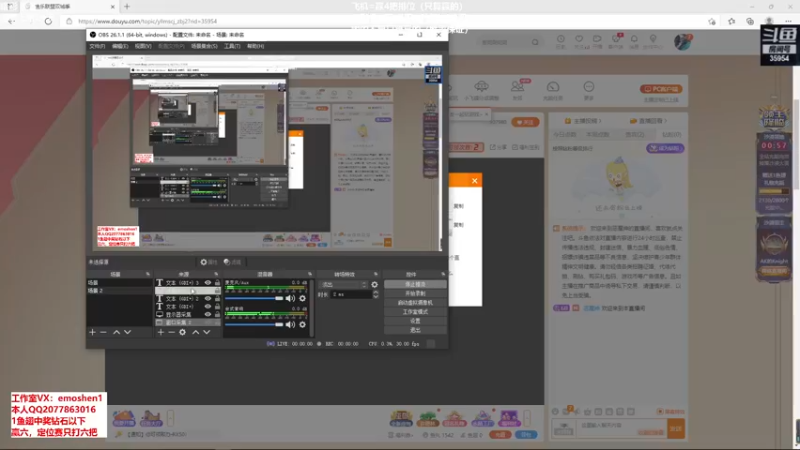The width and height of the screenshot is (800, 450).
Task: Toggle visibility of 文本 (GDI+) 2 source
Action: [x=208, y=298]
